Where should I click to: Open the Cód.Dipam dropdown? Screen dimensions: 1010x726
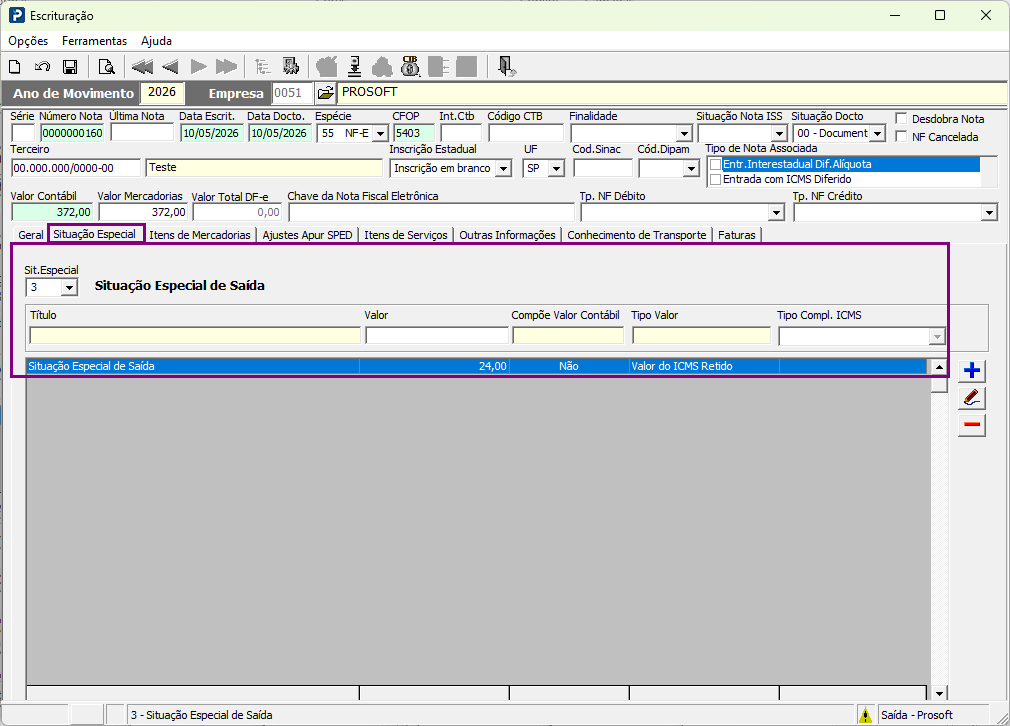point(691,169)
